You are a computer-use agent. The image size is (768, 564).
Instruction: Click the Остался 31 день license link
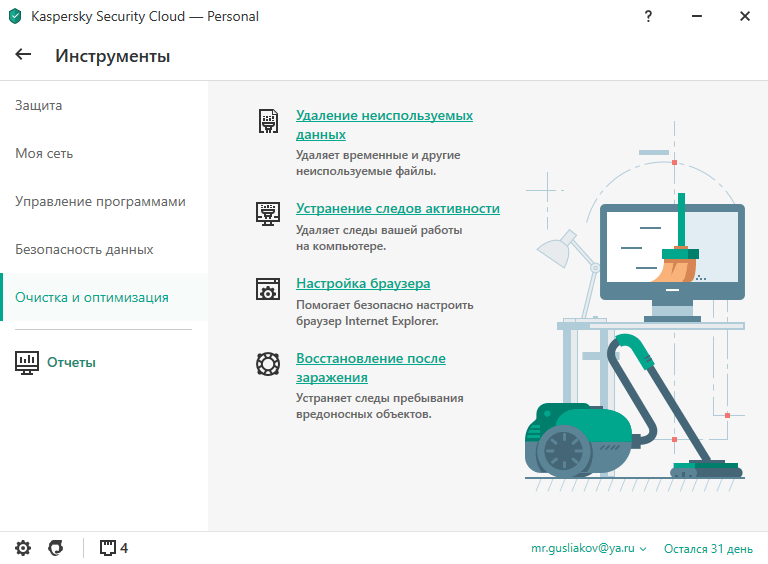tap(708, 548)
